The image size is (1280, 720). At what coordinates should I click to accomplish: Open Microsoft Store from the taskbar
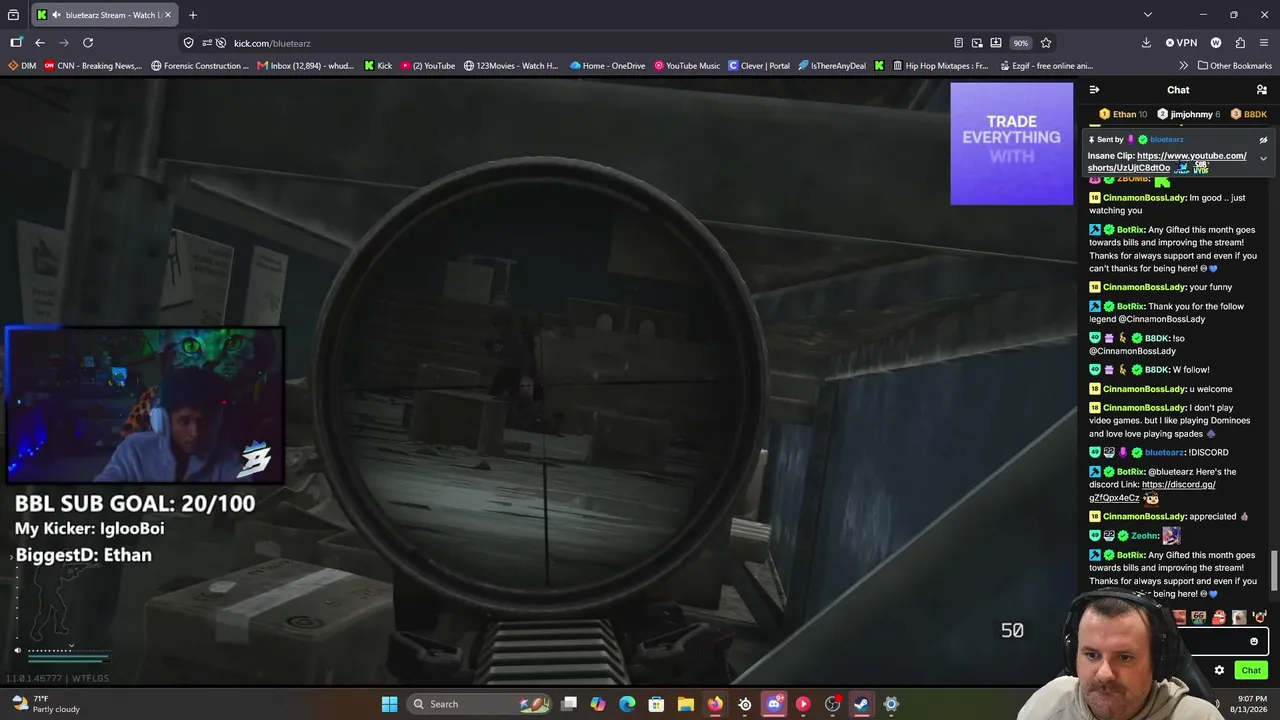click(656, 704)
